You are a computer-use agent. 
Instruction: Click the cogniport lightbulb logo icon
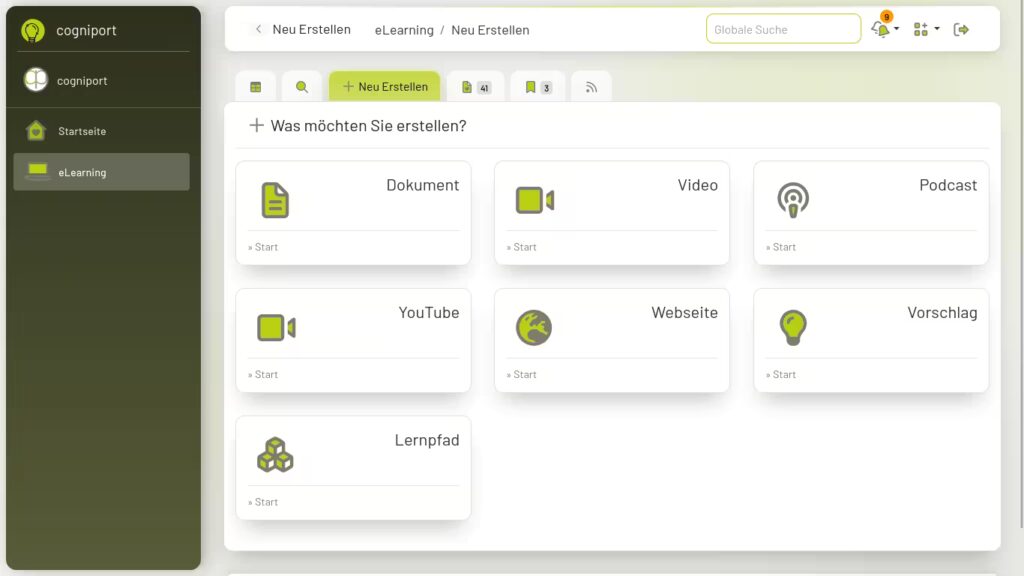point(33,30)
